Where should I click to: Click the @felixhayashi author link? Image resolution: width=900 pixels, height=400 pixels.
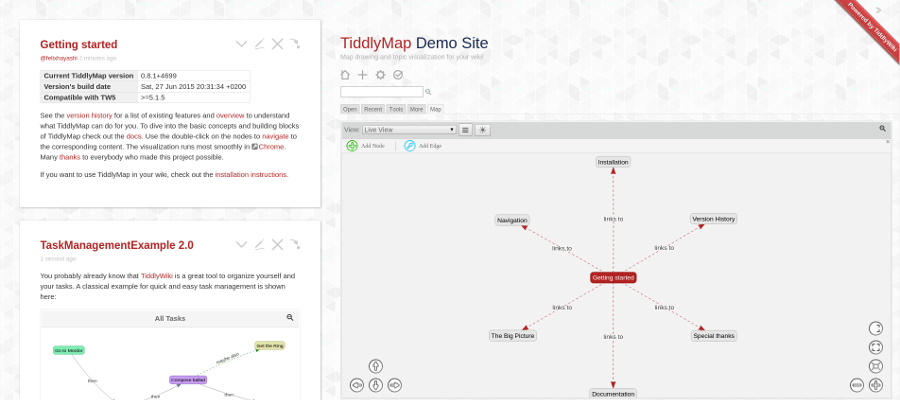click(59, 58)
